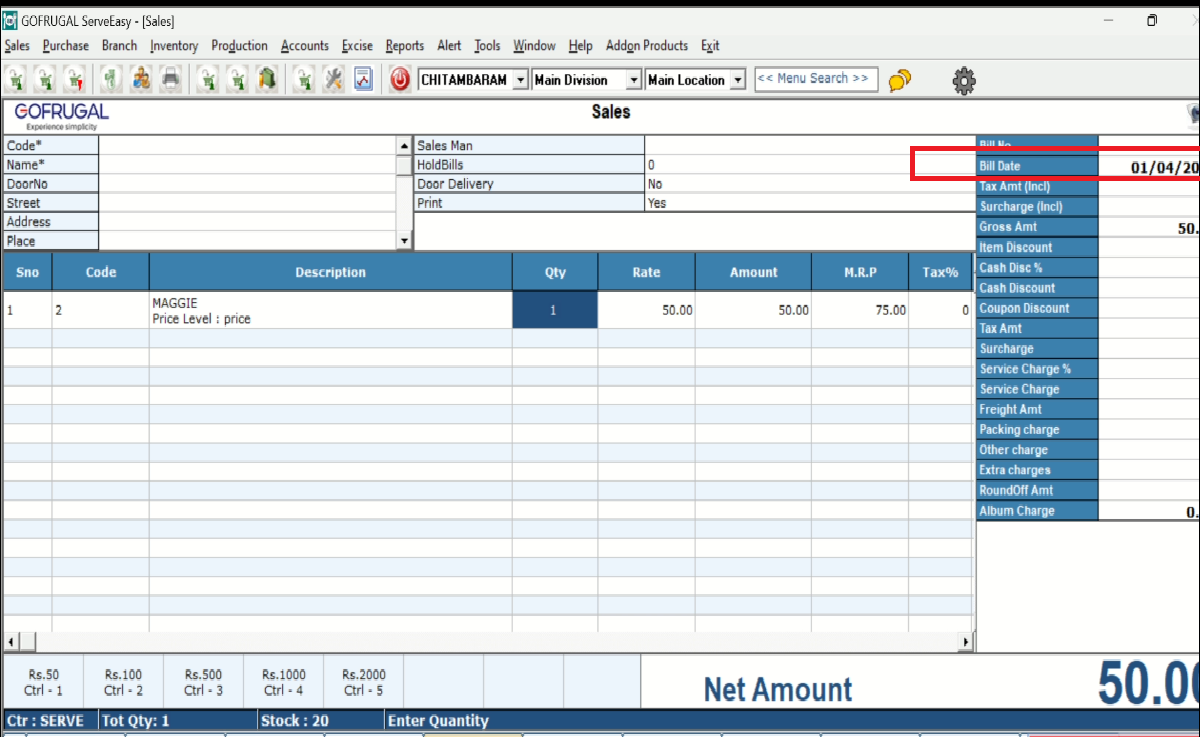Click the highlighted Qty cell for MAGGIE

[555, 310]
